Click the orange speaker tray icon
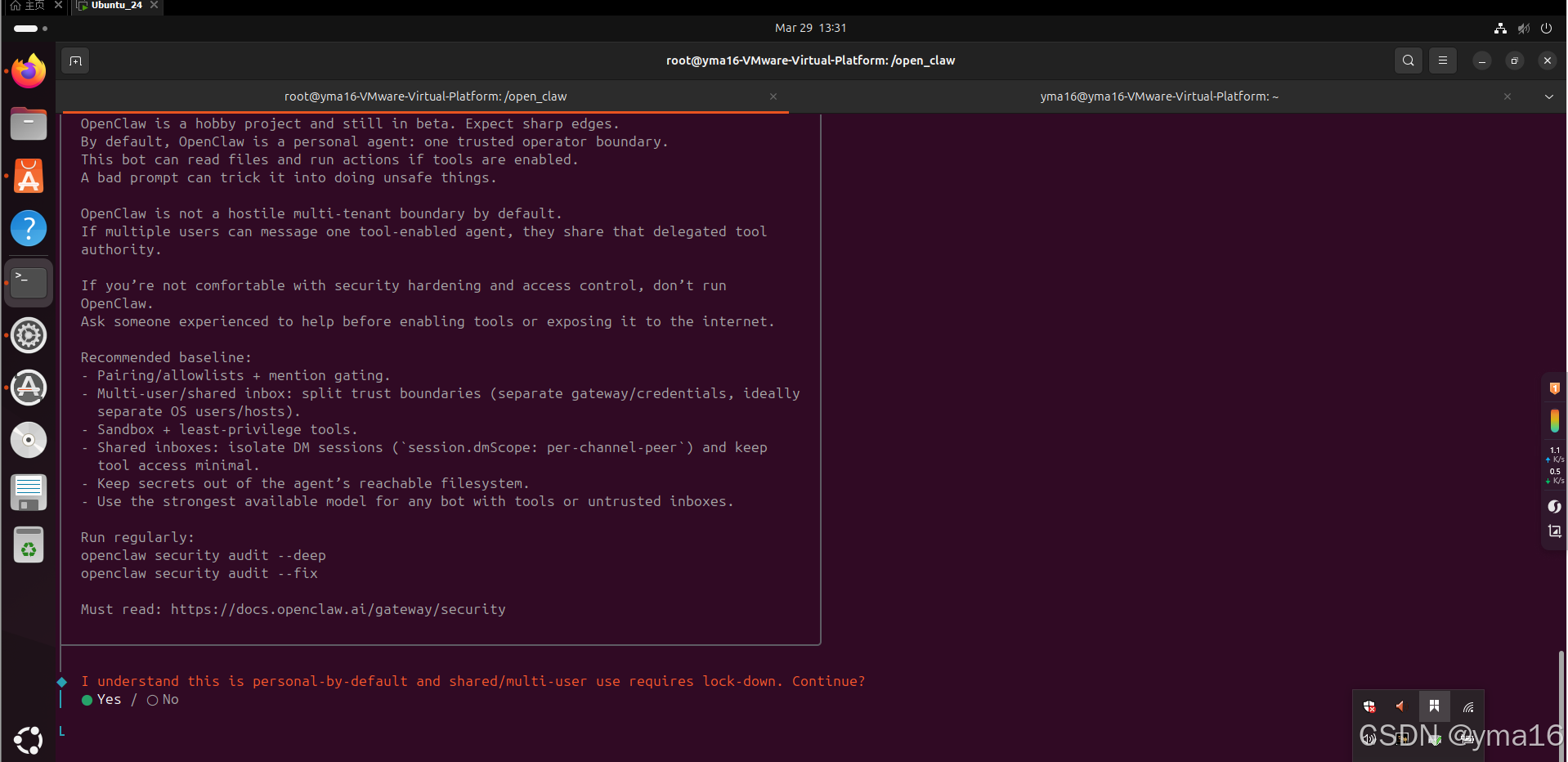Image resolution: width=1568 pixels, height=762 pixels. point(1400,706)
